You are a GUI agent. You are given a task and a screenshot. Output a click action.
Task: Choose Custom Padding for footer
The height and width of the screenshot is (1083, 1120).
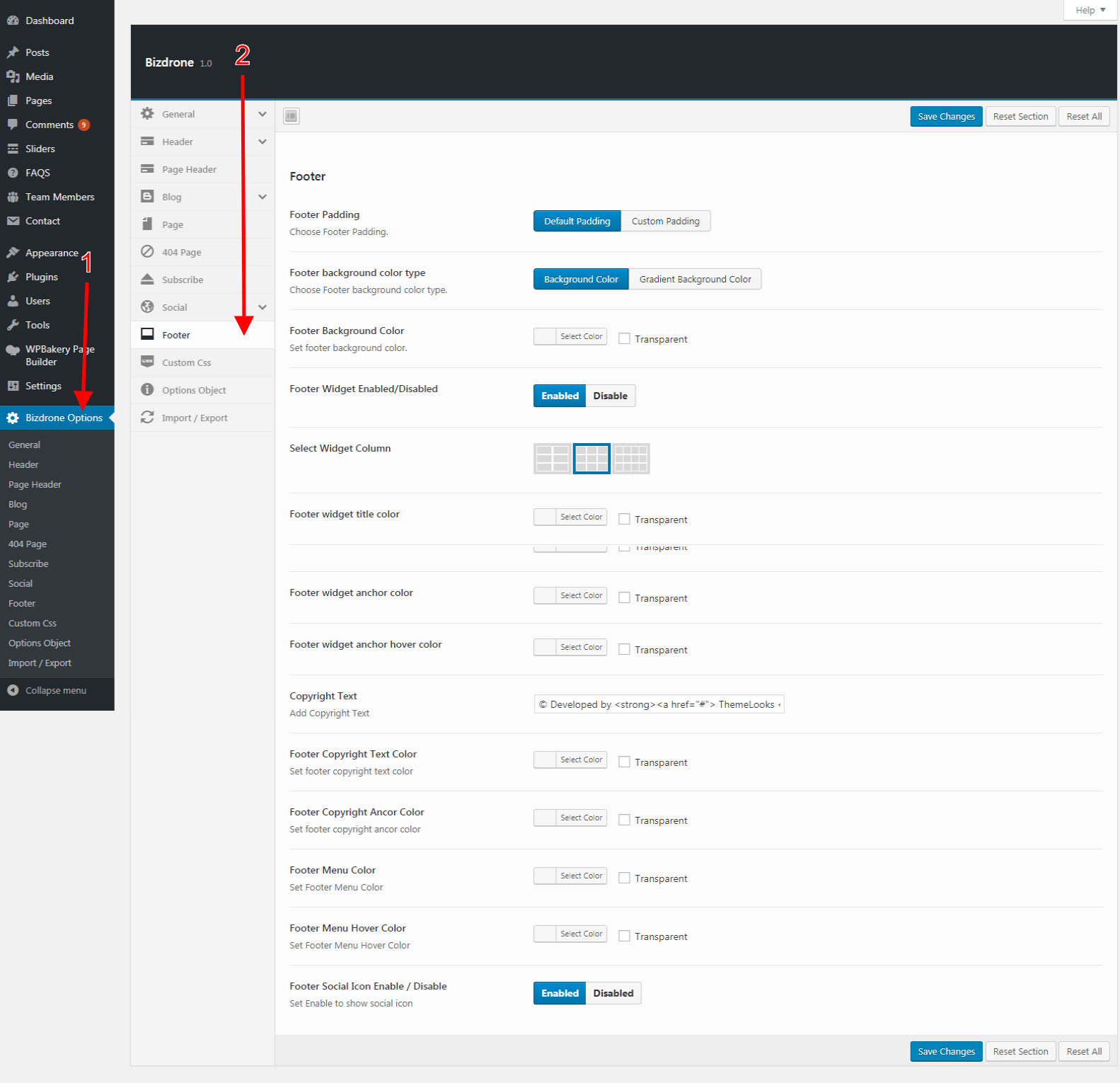point(666,221)
